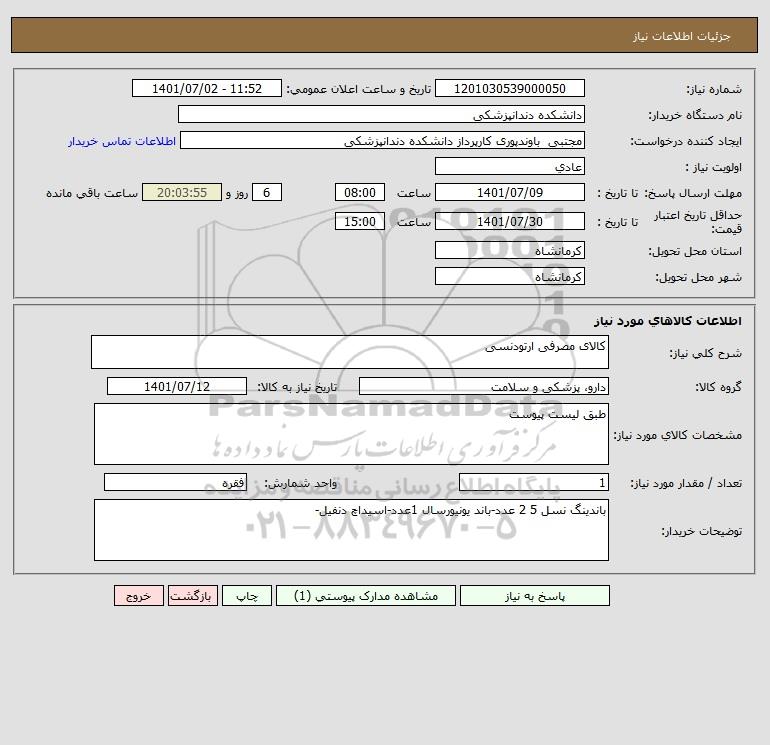Screen dimensions: 770x745
Task: Click the label مهلت ارسال پاسخ
Action: (693, 193)
